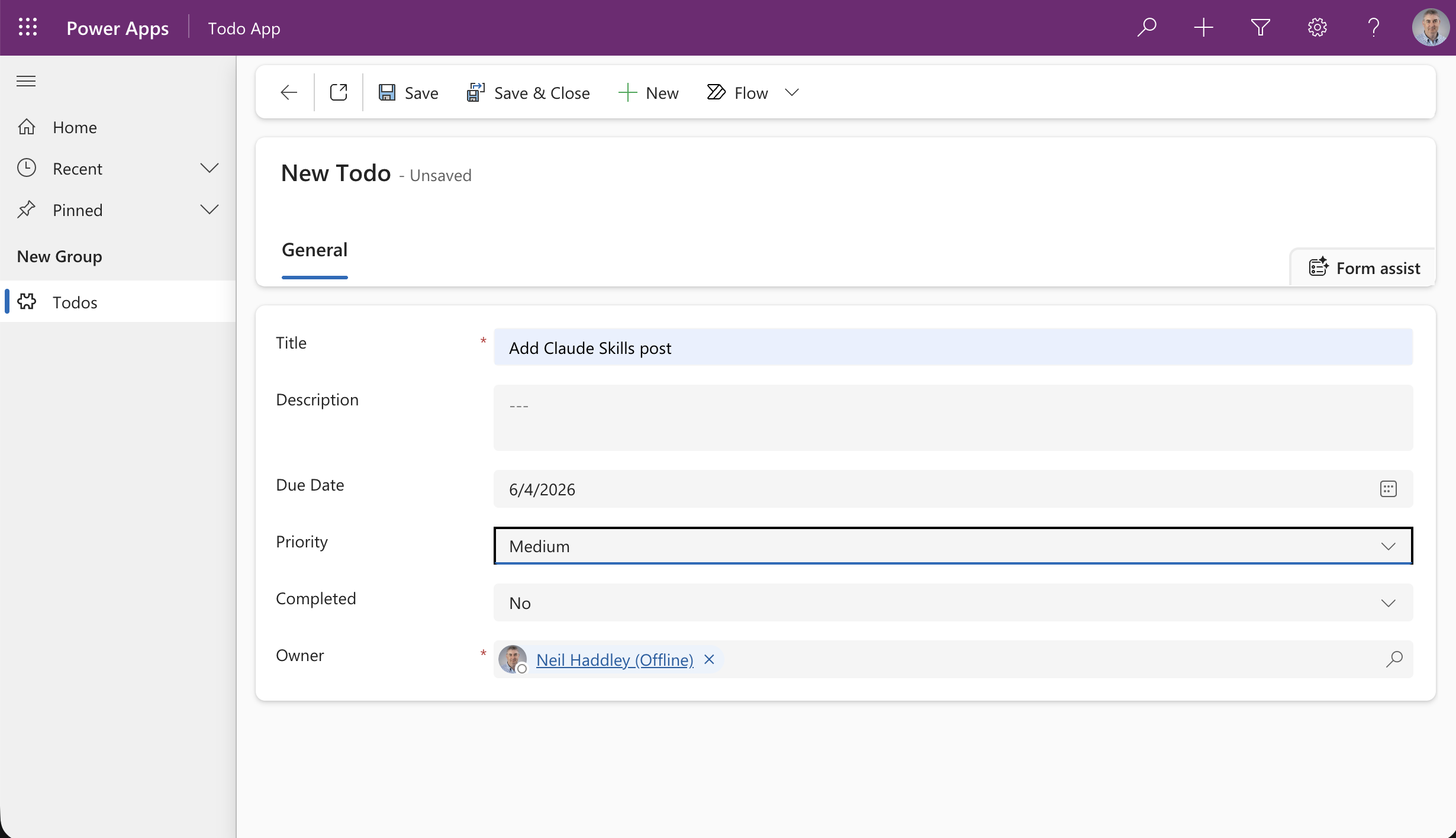Create a New record
The image size is (1456, 838).
coord(649,93)
